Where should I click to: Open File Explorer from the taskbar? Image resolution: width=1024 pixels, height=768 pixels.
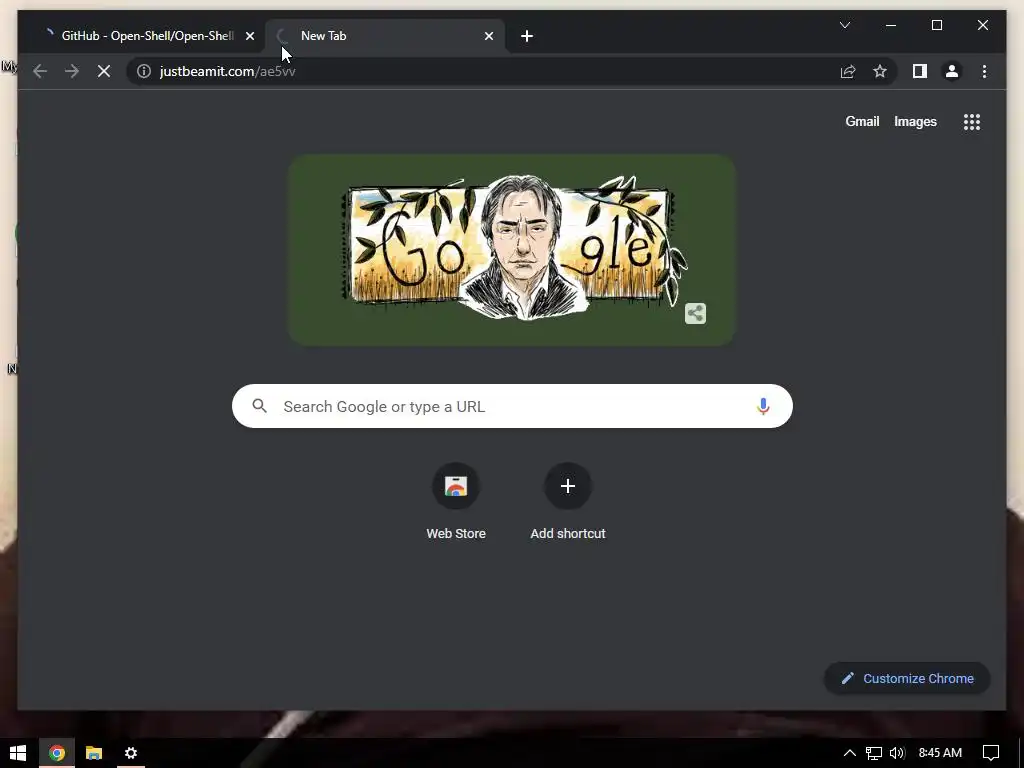coord(94,753)
